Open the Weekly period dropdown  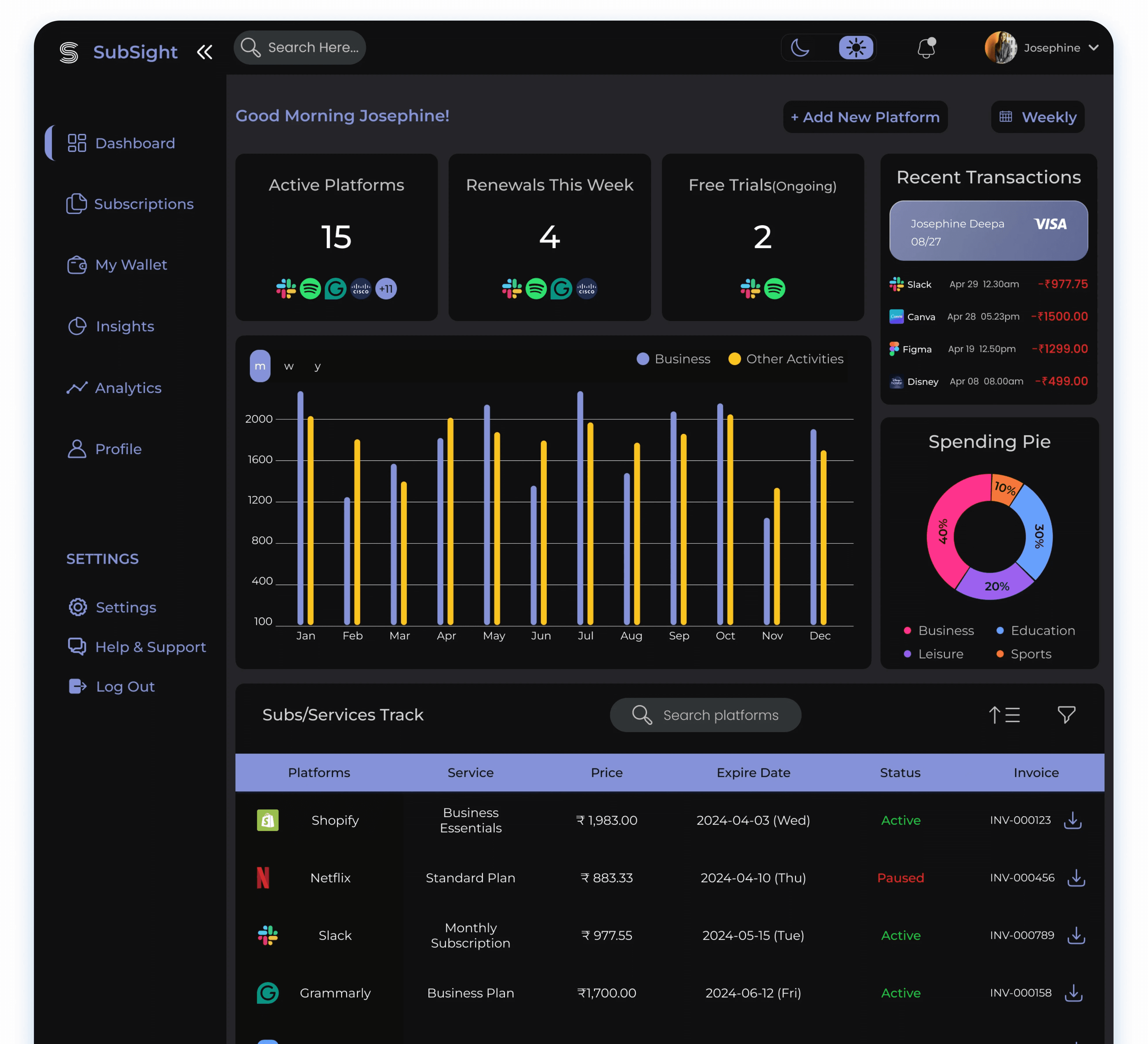point(1038,117)
